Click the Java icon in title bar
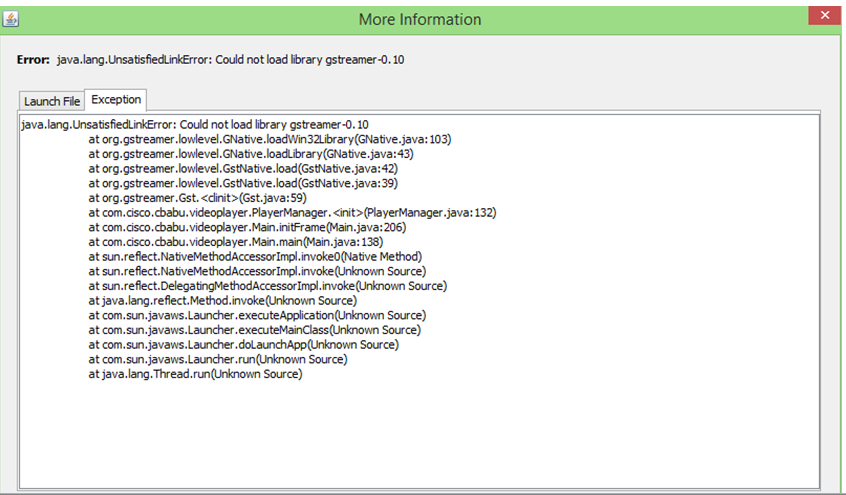The image size is (846, 495). point(10,19)
